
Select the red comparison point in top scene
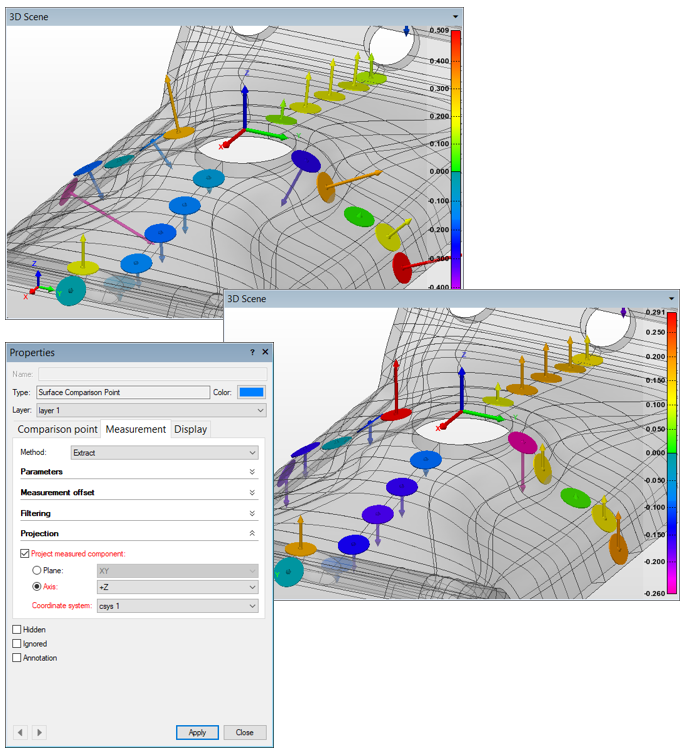[402, 267]
